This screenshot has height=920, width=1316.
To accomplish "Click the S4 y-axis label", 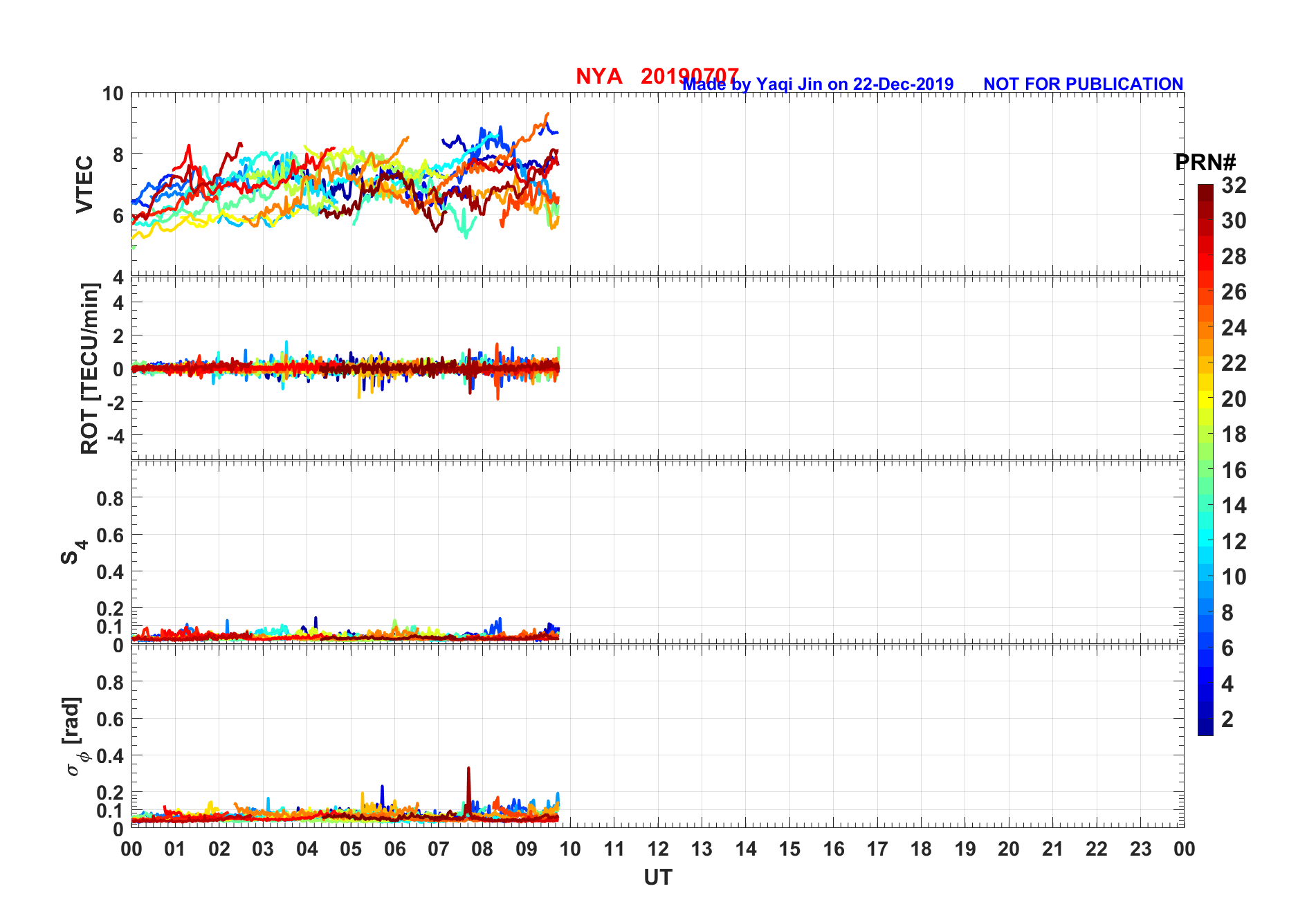I will point(74,552).
